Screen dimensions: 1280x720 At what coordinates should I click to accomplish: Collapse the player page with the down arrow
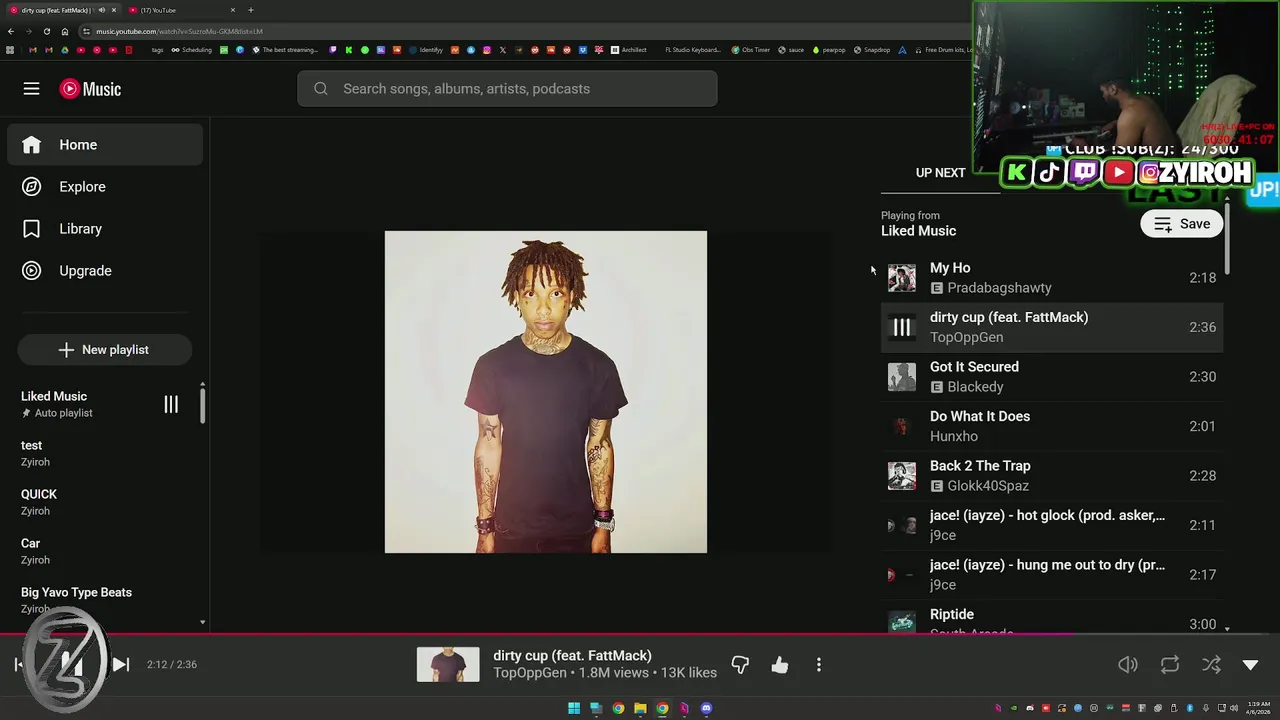pos(1250,665)
